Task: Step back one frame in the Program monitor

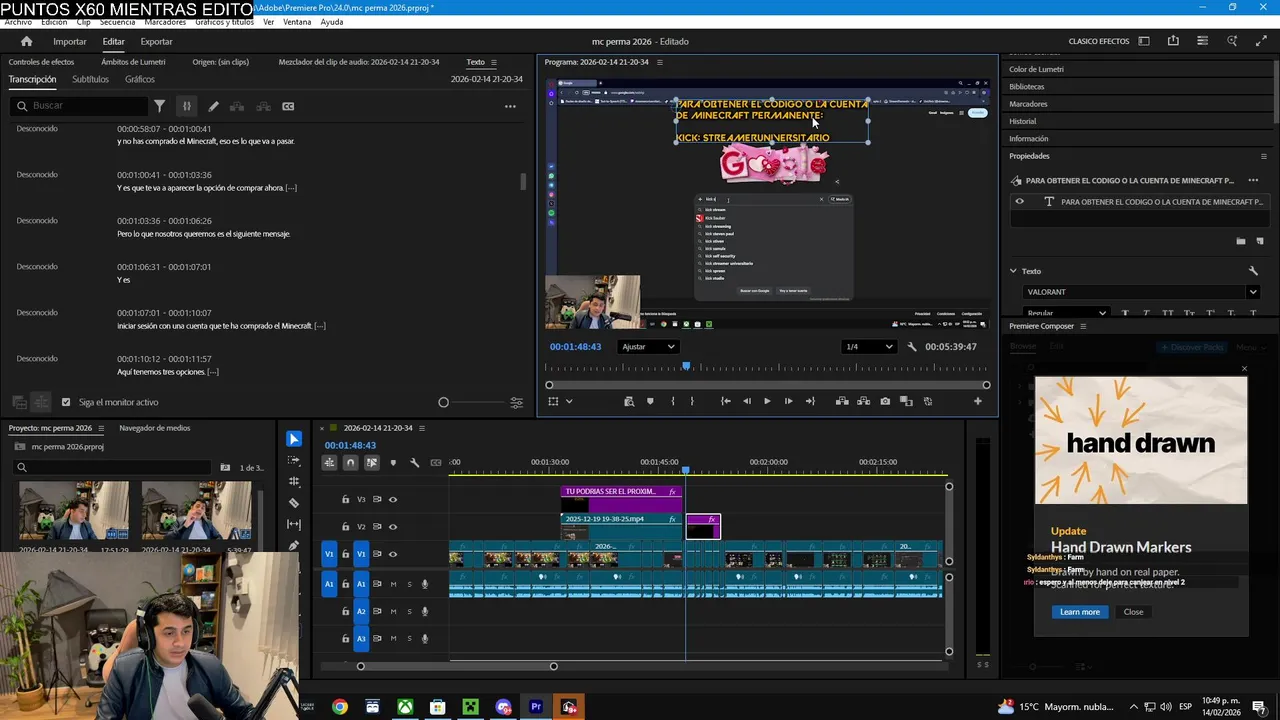Action: 746,401
